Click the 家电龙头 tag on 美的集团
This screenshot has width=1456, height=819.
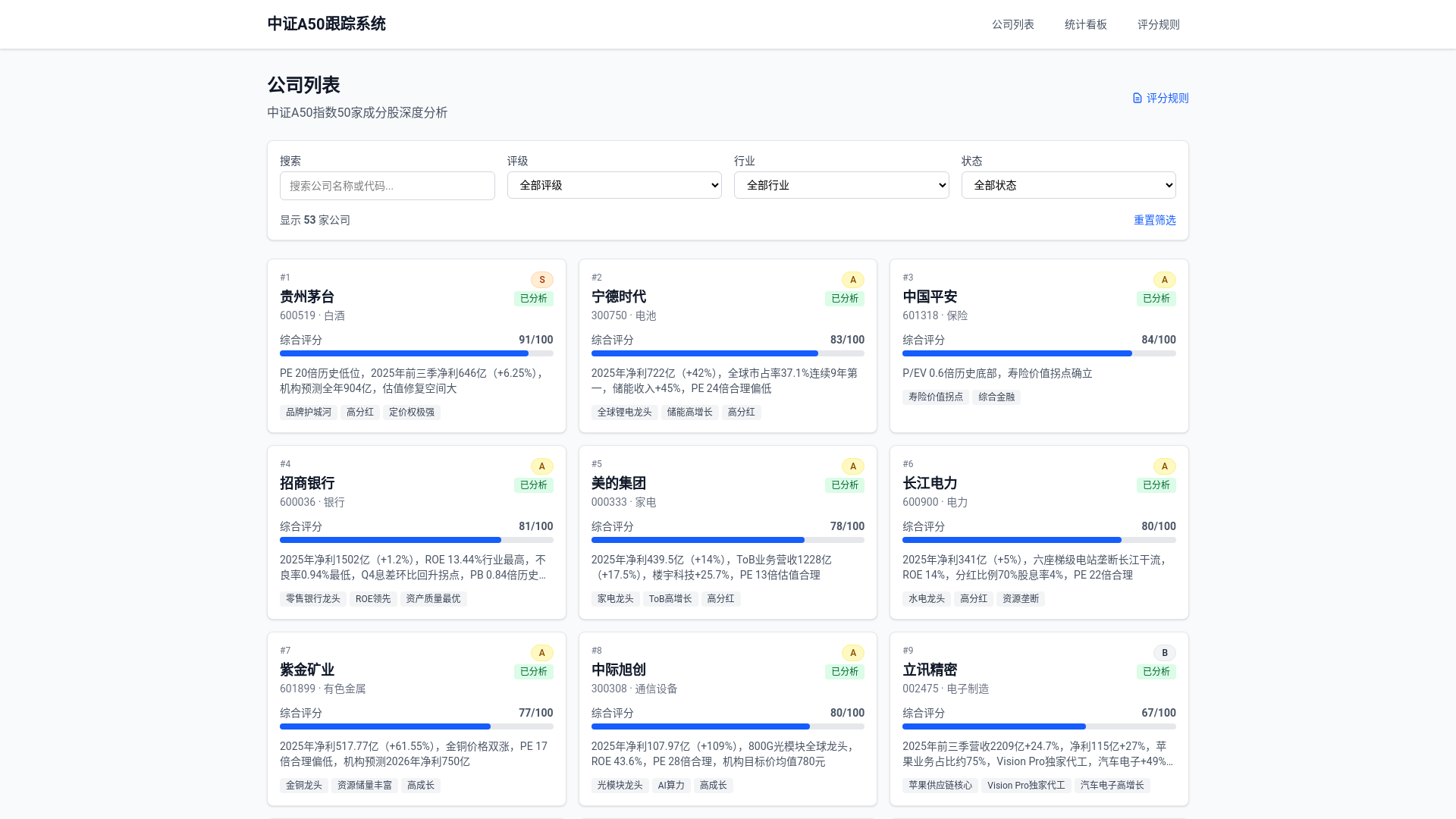click(616, 599)
